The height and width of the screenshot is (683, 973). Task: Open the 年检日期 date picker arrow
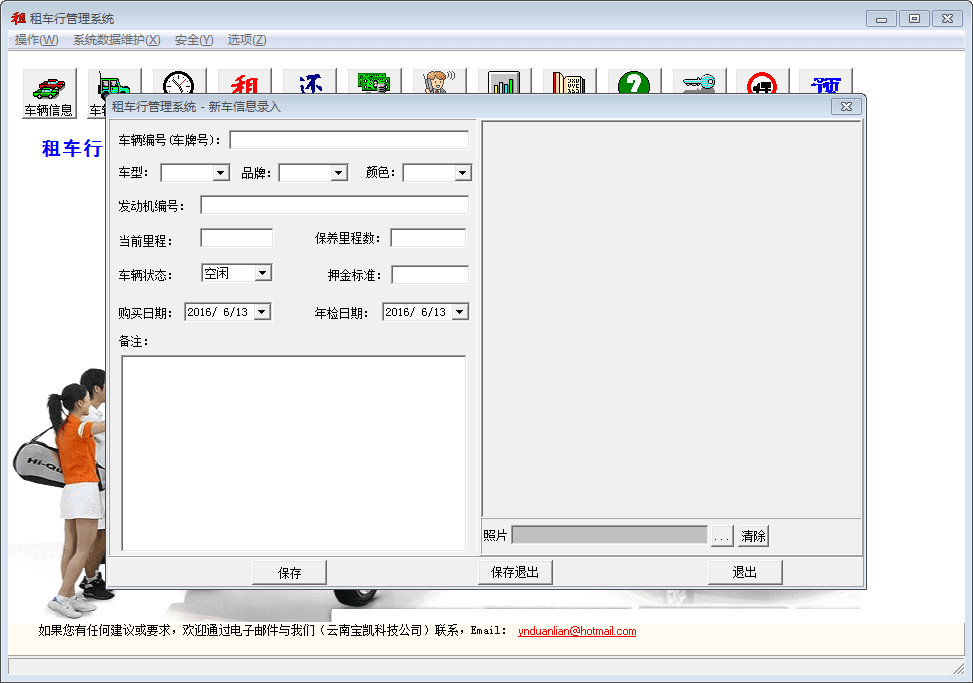click(460, 311)
